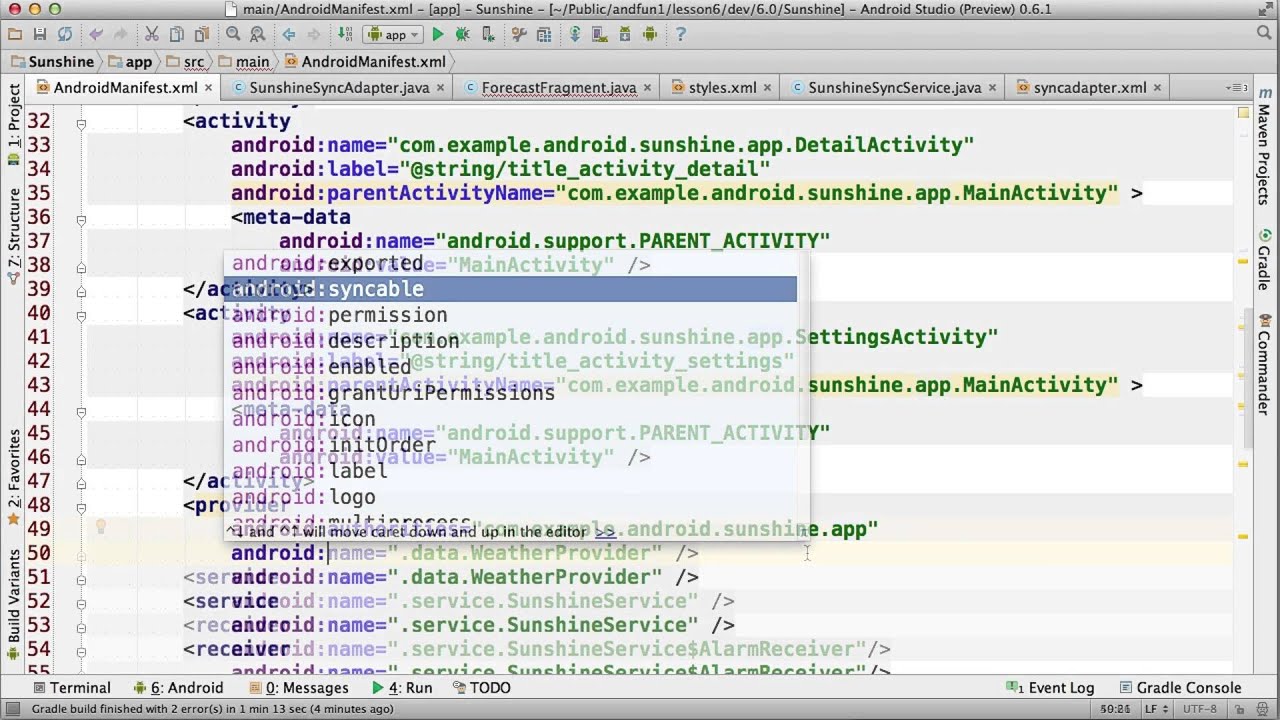Close the AndroidManifest.xml tab
This screenshot has width=1280, height=720.
point(208,88)
